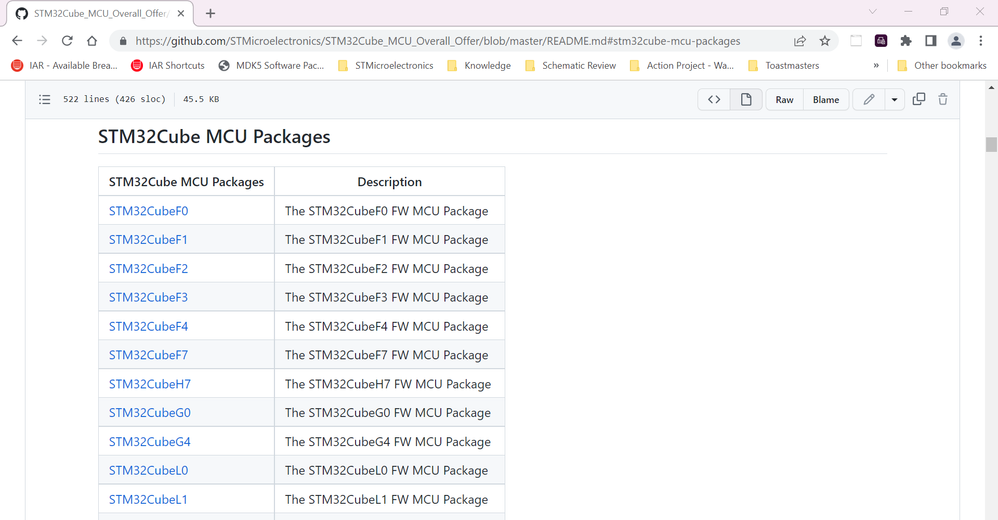
Task: Open Action Project bookmark folder
Action: tap(681, 66)
